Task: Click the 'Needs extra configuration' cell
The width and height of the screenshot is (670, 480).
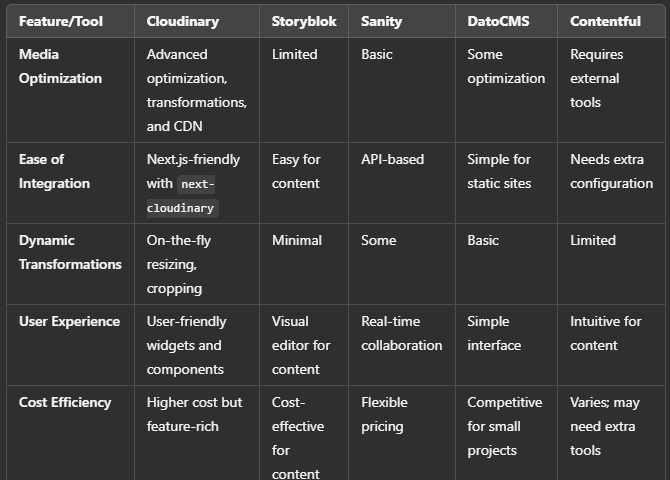Action: click(x=611, y=171)
